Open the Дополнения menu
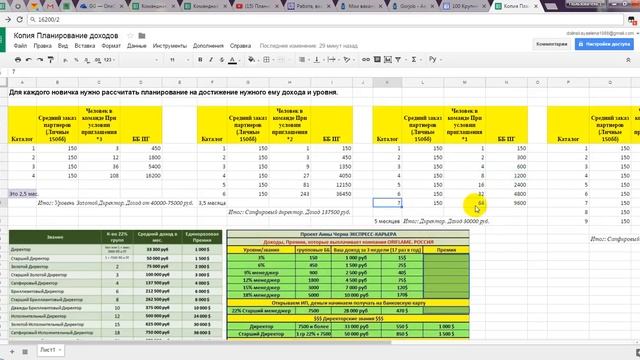This screenshot has height=360, width=640. [x=208, y=46]
